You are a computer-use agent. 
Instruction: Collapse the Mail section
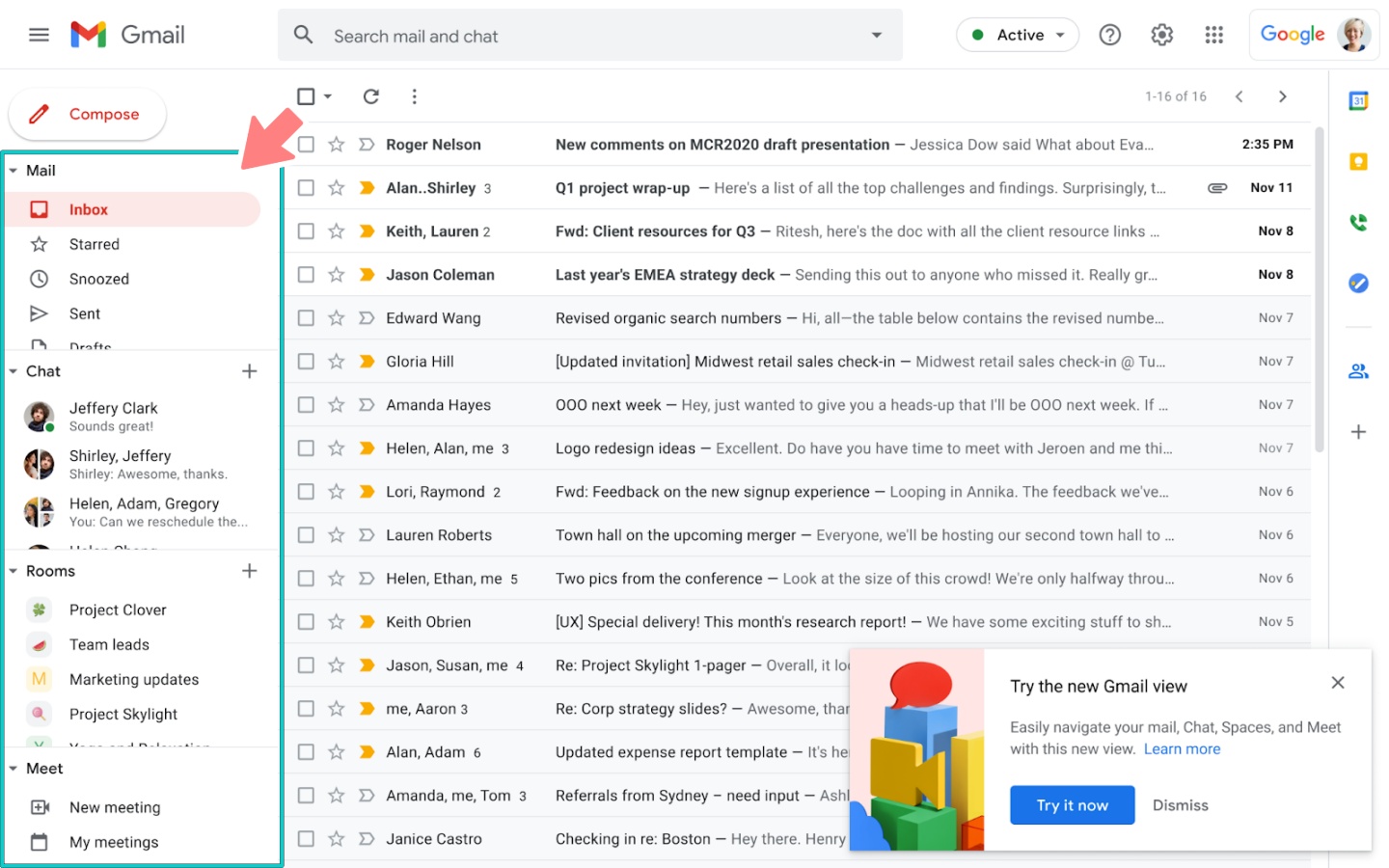click(14, 171)
